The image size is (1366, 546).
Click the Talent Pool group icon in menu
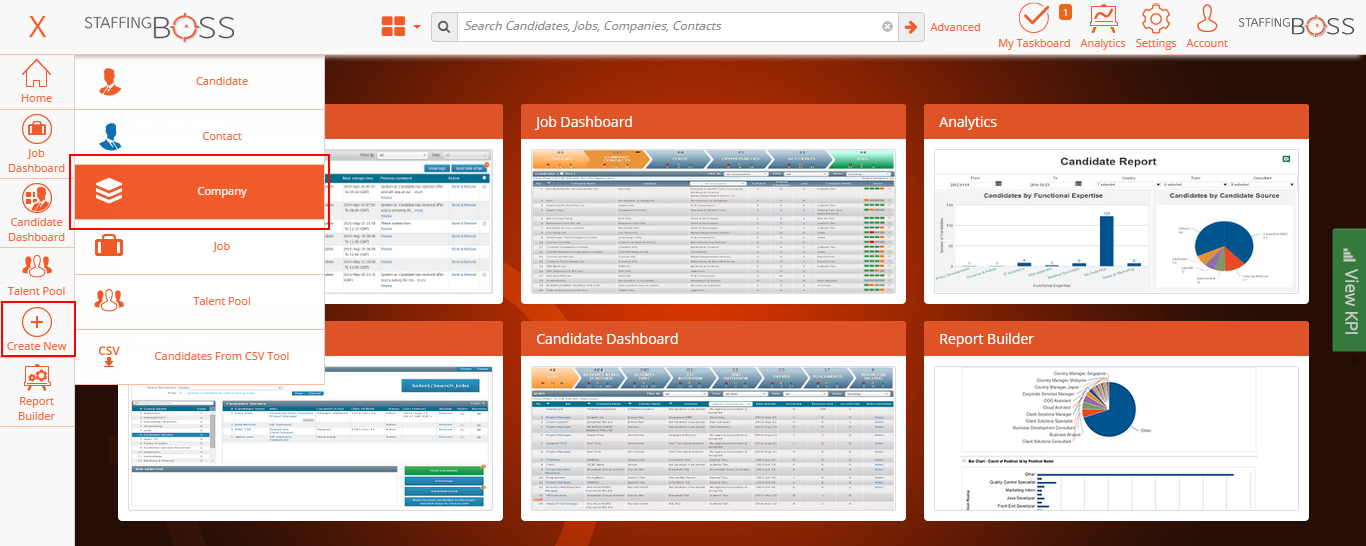pyautogui.click(x=109, y=300)
